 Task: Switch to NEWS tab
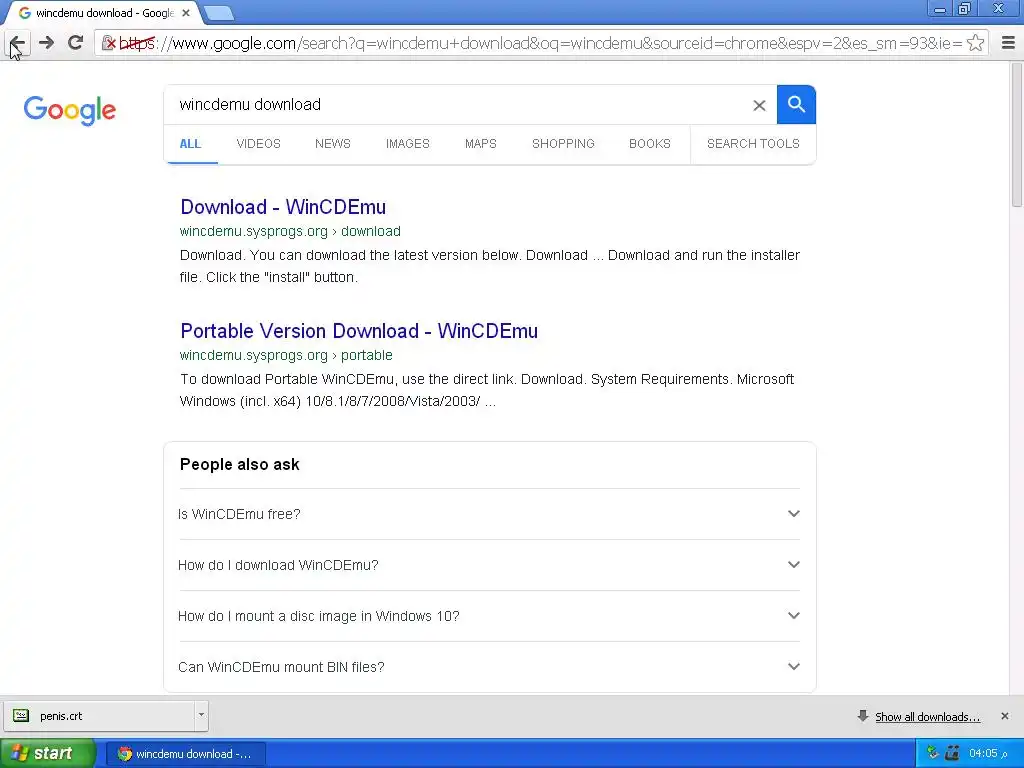pos(332,144)
